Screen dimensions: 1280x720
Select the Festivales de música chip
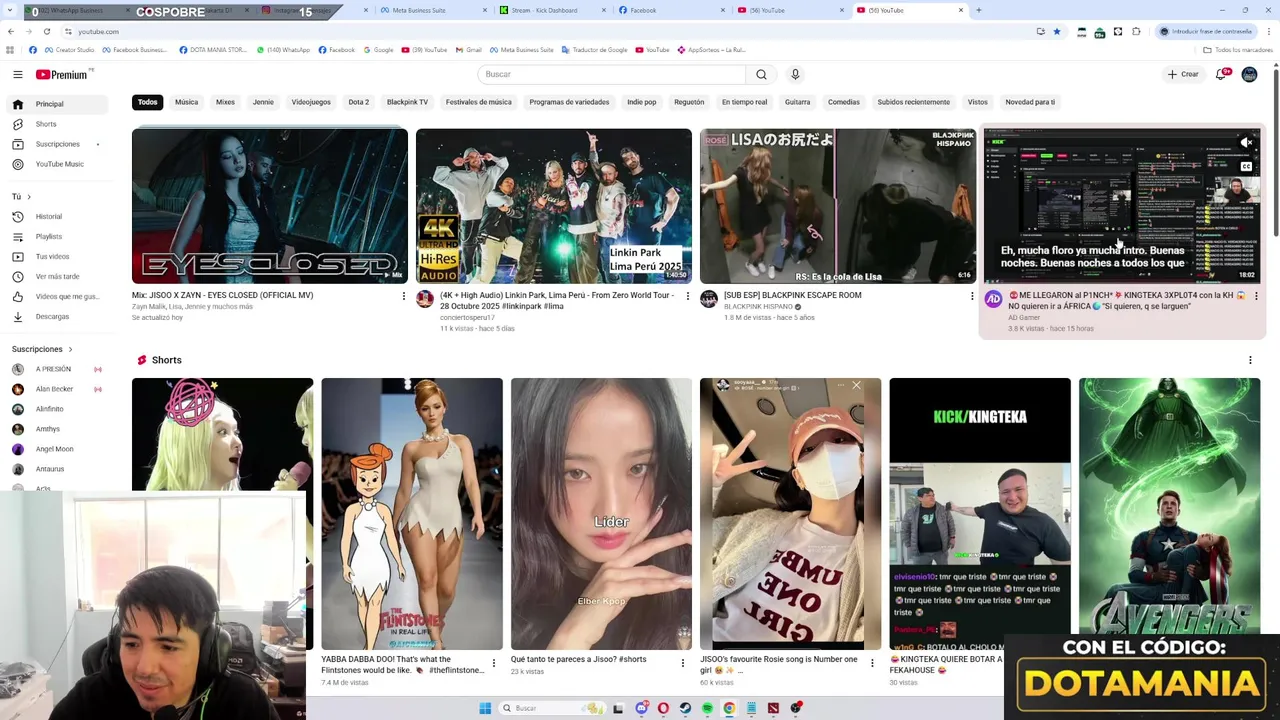[x=478, y=102]
